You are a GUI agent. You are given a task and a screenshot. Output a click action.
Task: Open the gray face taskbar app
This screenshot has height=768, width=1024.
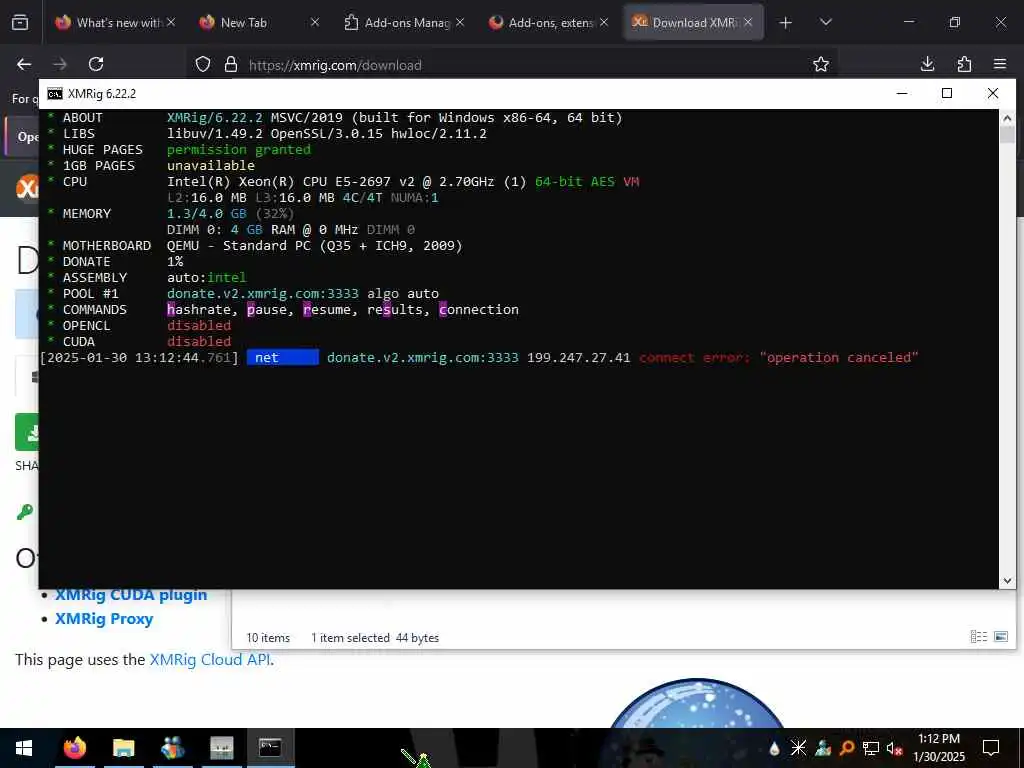221,748
